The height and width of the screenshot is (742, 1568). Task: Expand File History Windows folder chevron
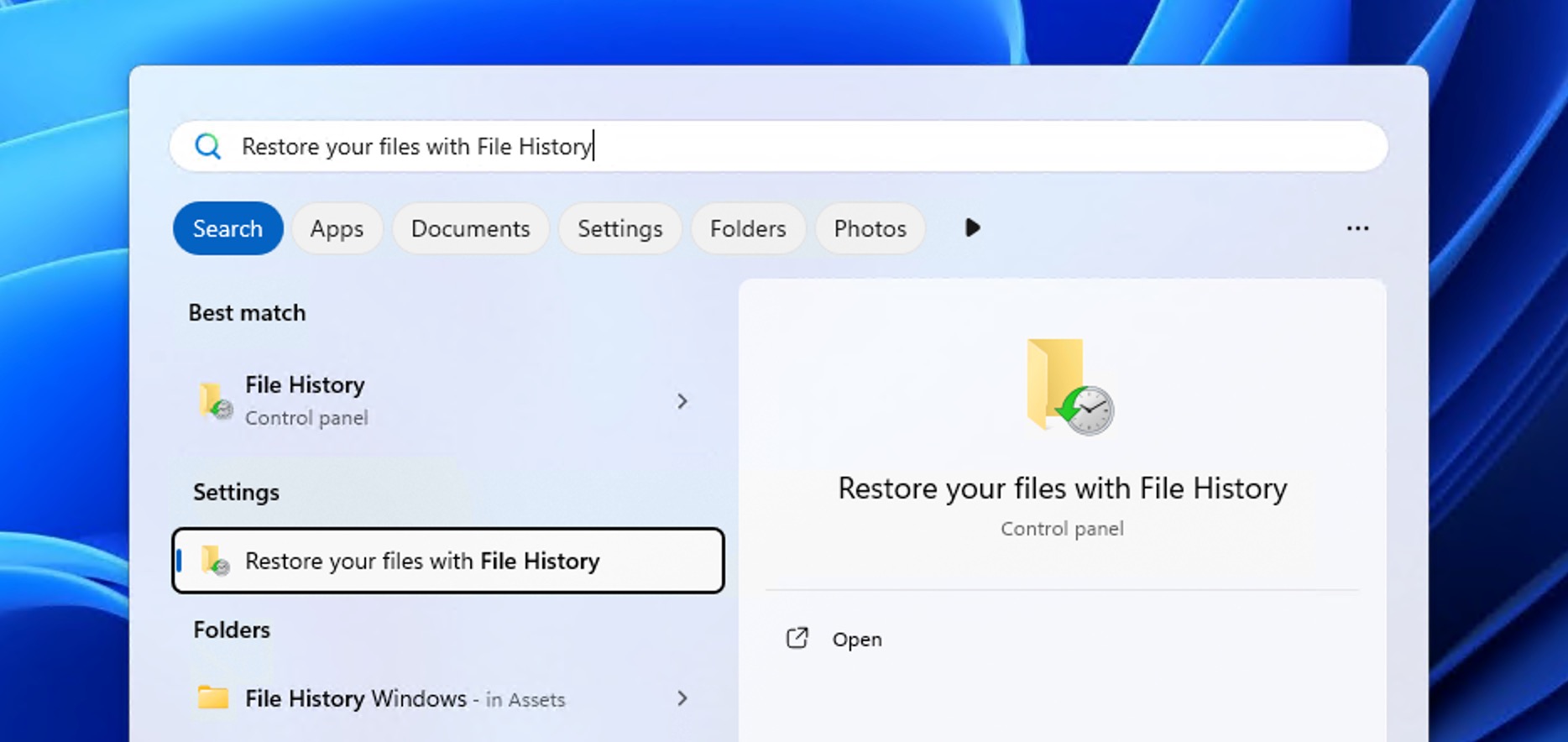[x=682, y=698]
